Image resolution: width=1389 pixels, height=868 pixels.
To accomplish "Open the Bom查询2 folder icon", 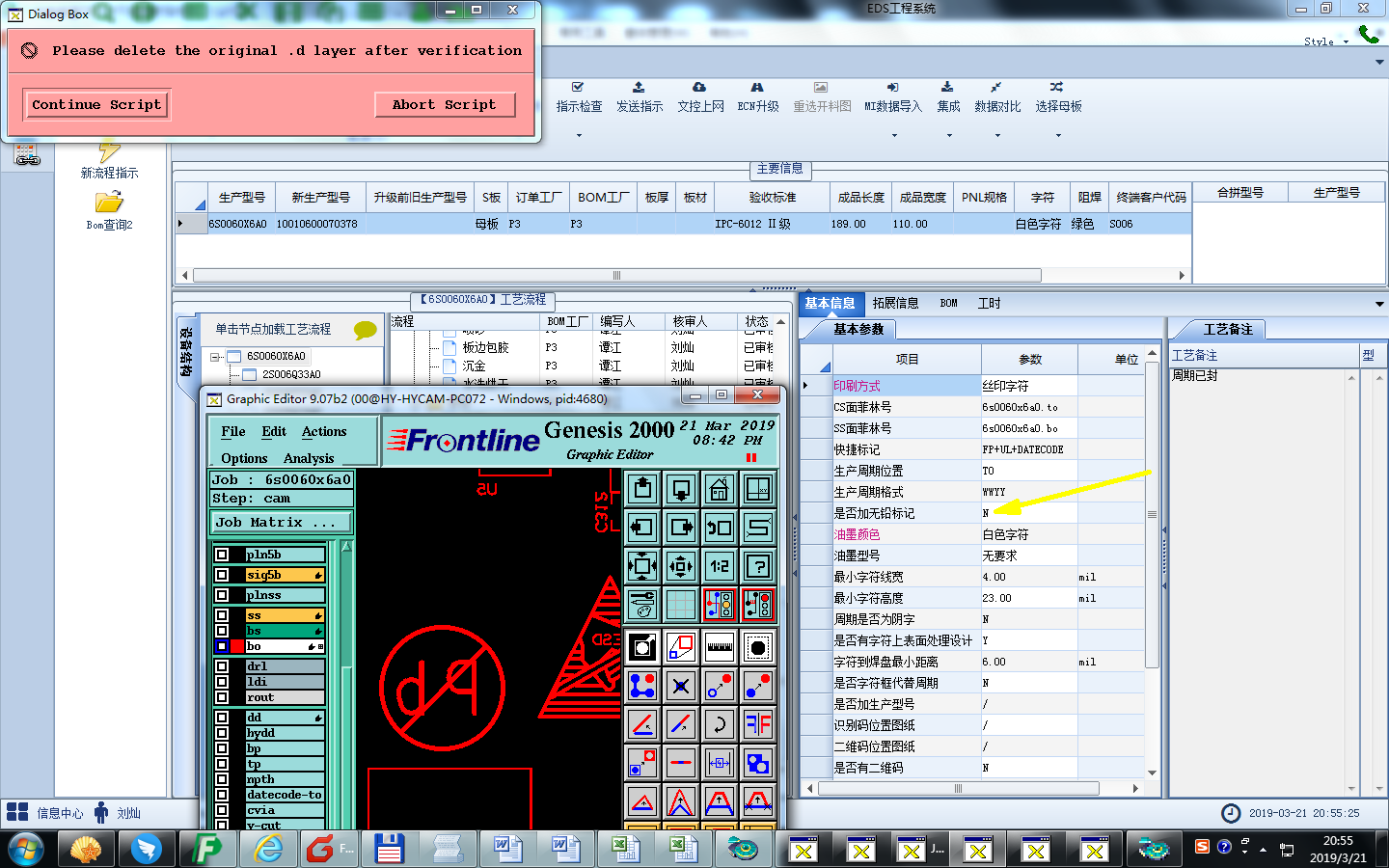I will point(109,202).
